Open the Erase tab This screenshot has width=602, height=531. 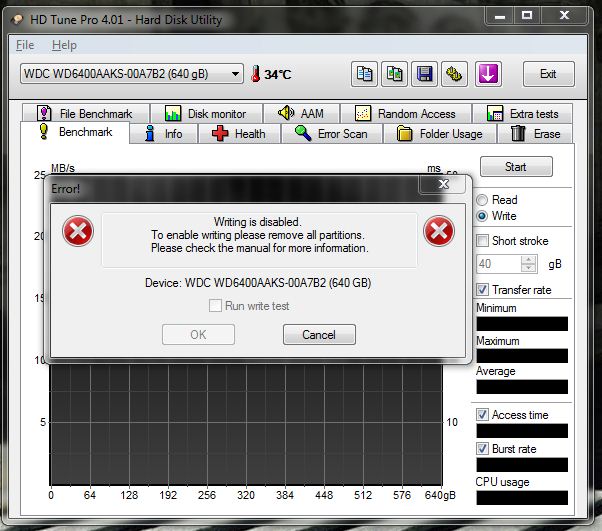point(535,134)
